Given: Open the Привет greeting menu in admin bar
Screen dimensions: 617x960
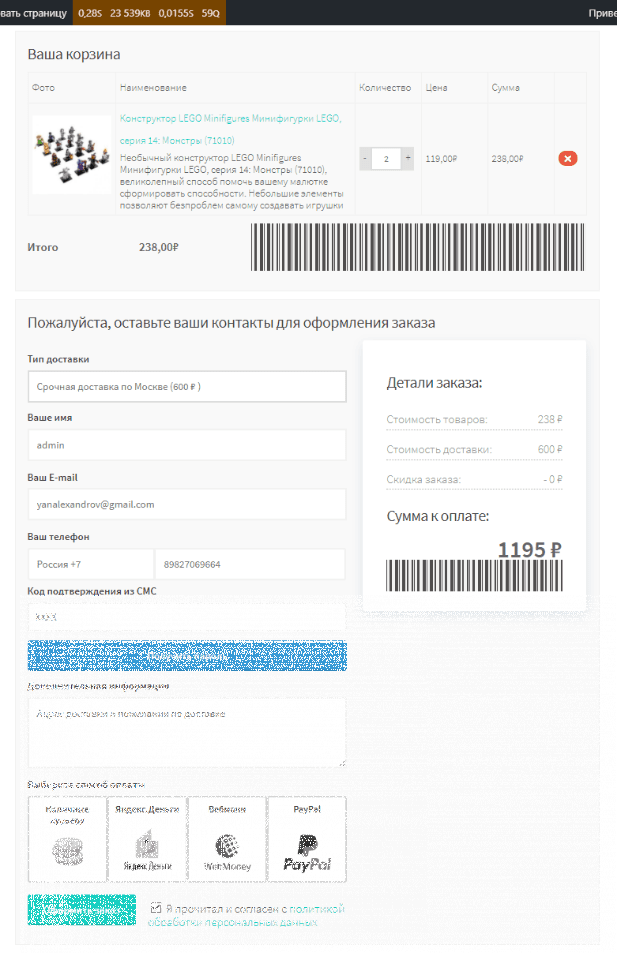Looking at the screenshot, I should click(x=602, y=13).
